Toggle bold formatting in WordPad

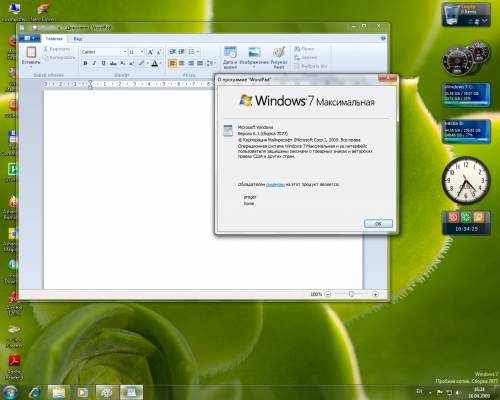point(85,63)
